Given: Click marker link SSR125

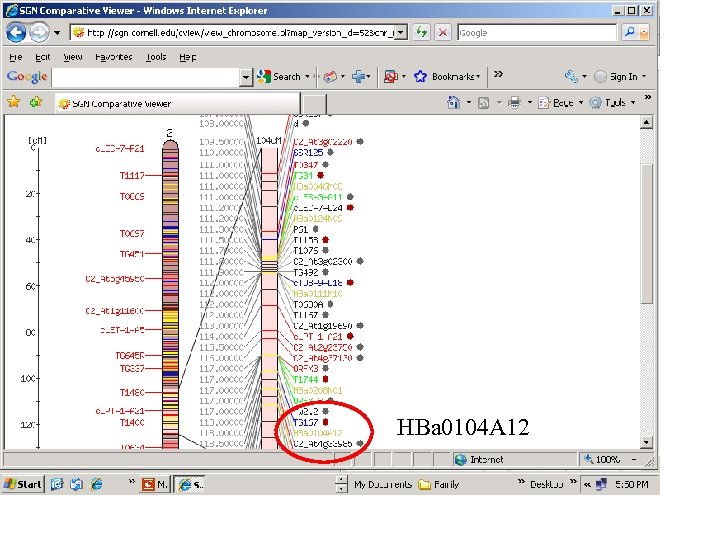Looking at the screenshot, I should coord(308,152).
